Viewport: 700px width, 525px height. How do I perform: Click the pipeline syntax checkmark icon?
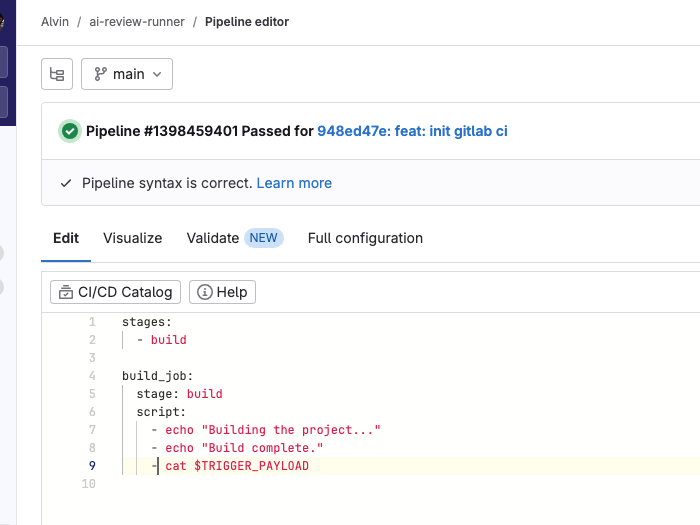(66, 183)
